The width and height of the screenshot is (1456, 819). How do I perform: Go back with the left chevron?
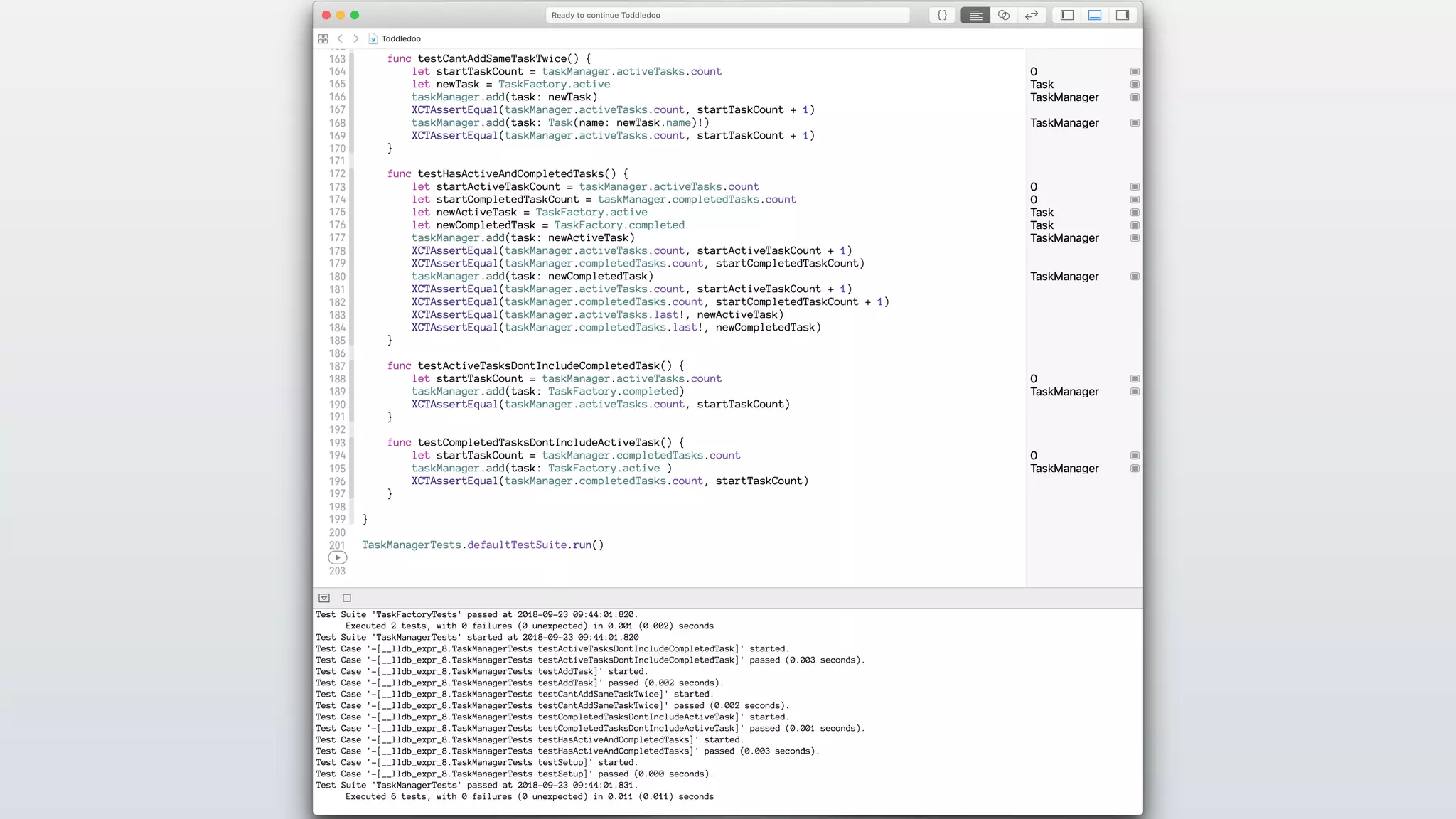(340, 38)
